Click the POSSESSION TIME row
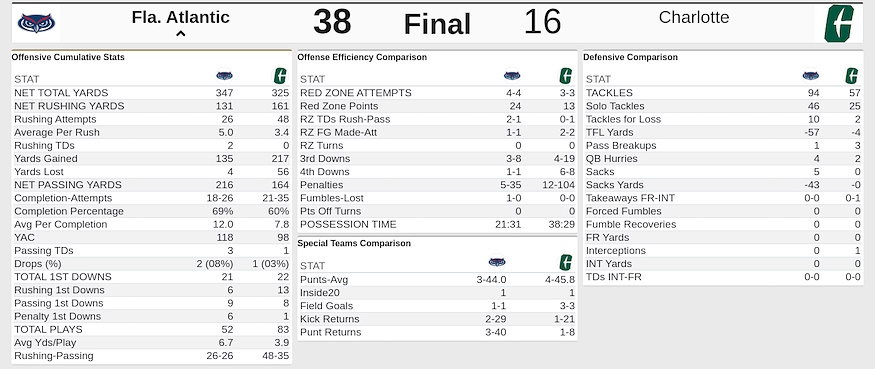Viewport: 875px width, 369px height. [x=438, y=224]
